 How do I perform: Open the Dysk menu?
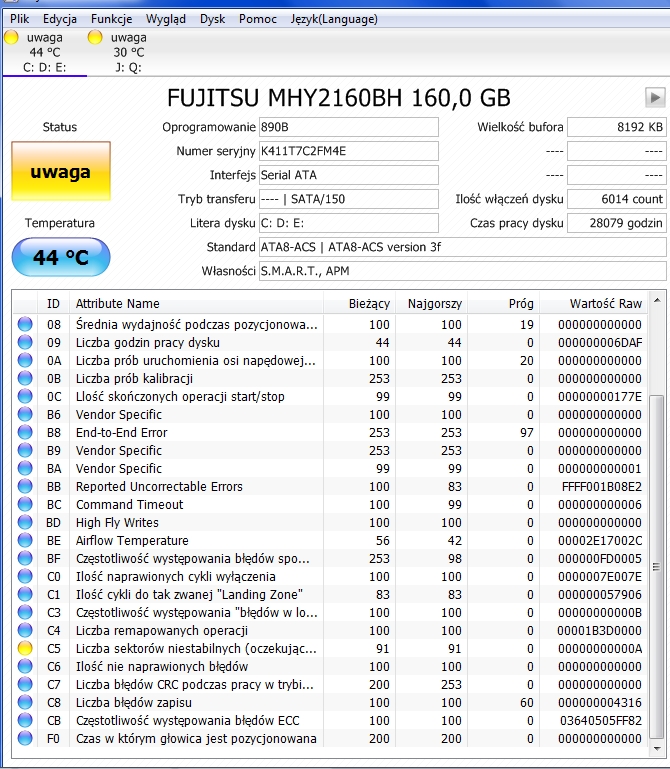212,19
